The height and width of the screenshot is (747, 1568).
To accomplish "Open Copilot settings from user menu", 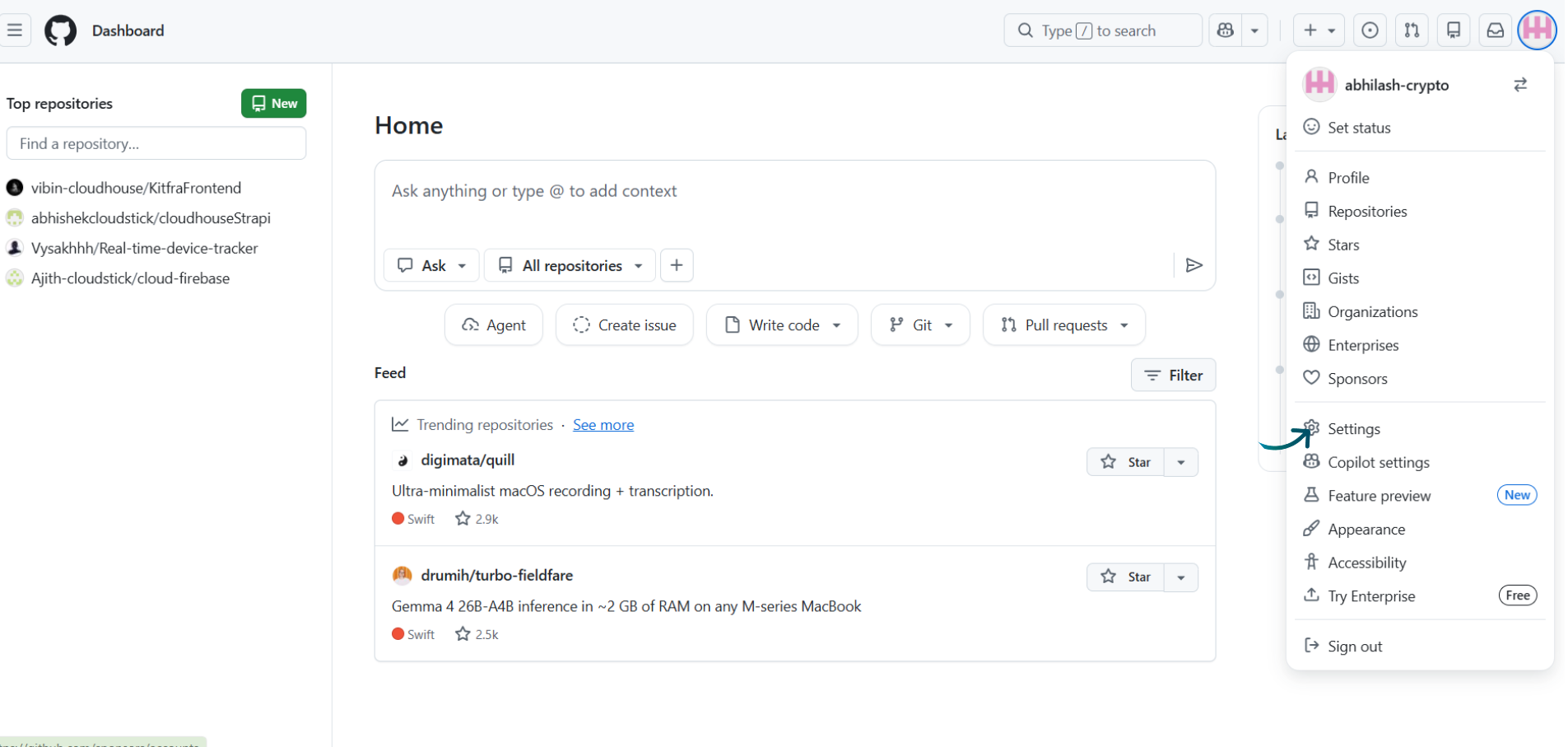I will click(x=1420, y=463).
